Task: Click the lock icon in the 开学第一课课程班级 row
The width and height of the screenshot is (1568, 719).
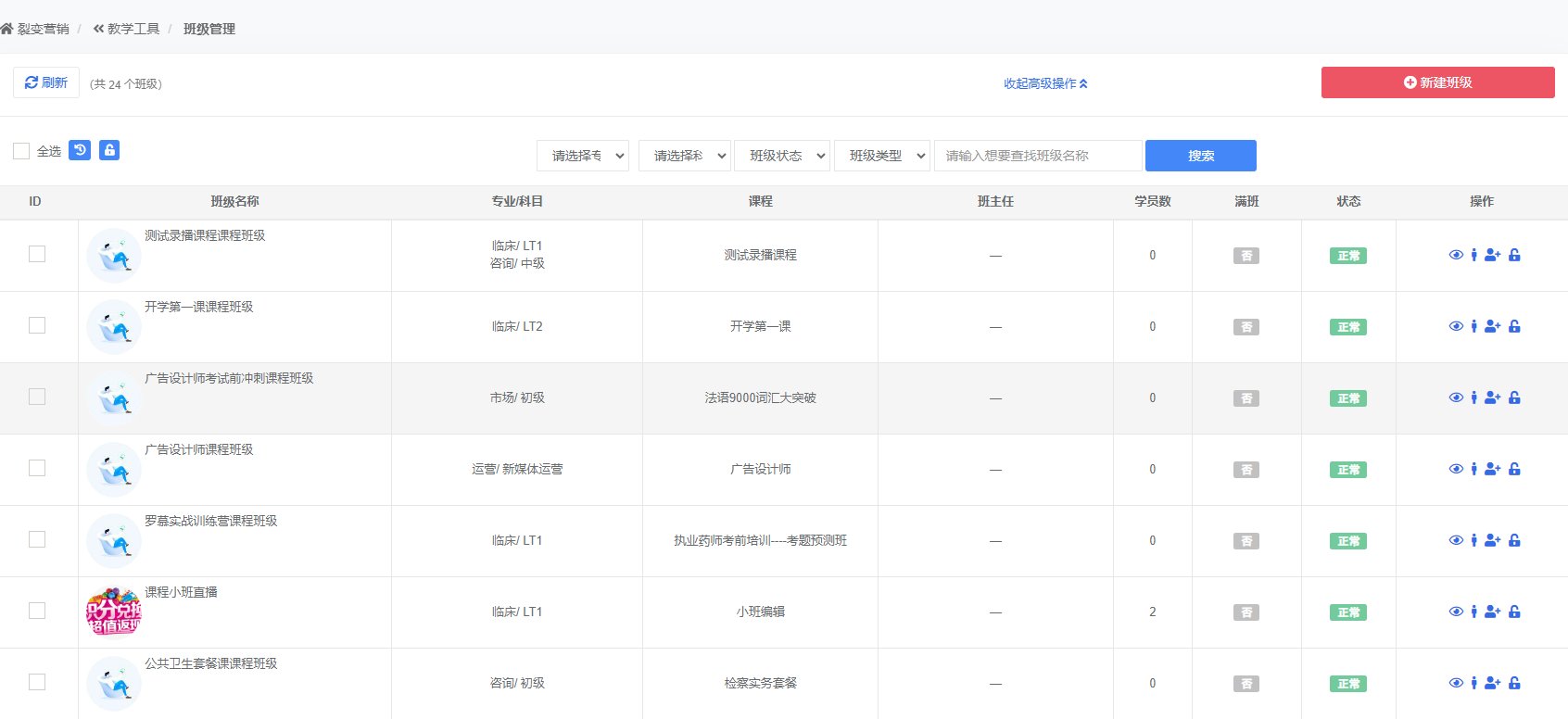Action: [x=1514, y=326]
